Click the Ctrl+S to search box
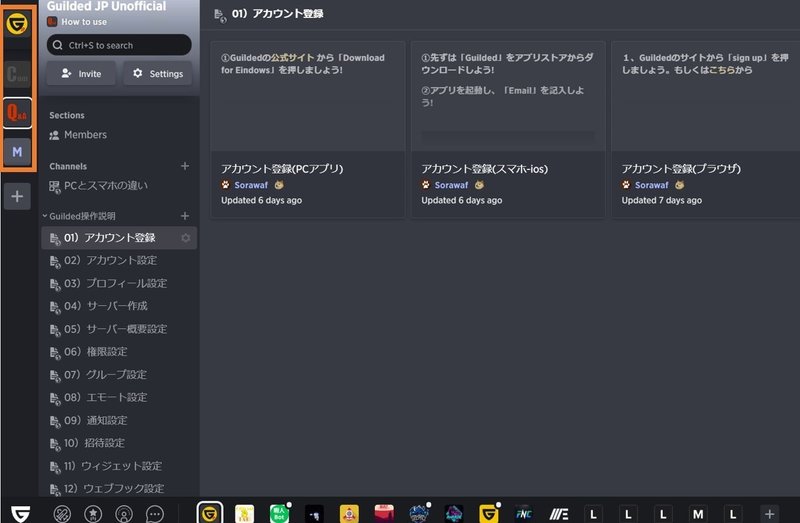Screen dimensions: 800x523 tap(119, 45)
